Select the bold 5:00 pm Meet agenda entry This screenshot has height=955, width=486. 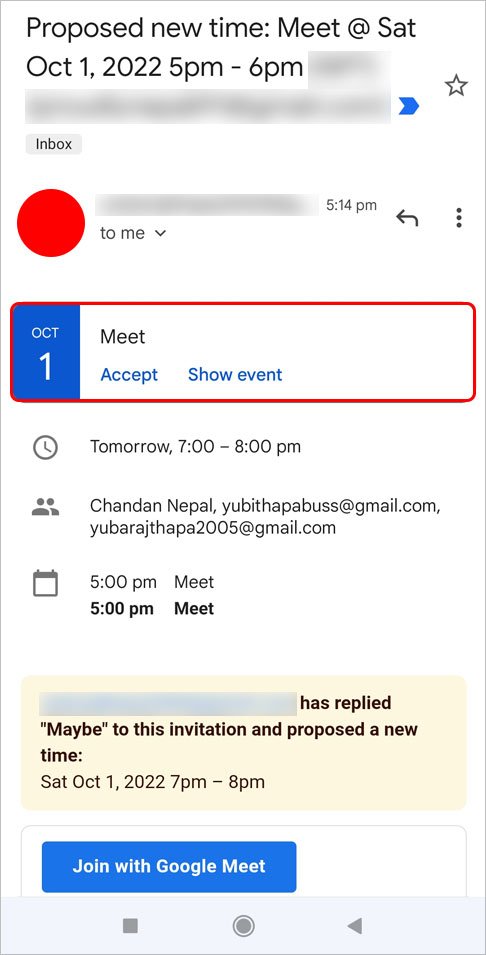(x=152, y=608)
